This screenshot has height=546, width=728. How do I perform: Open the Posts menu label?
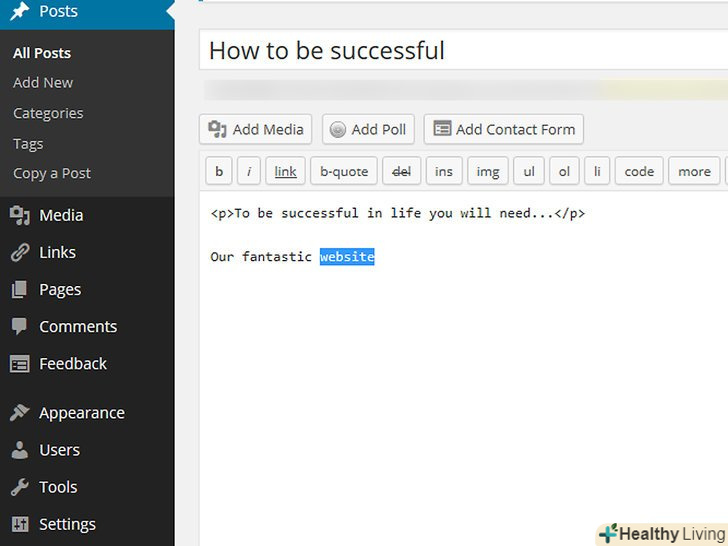(x=58, y=11)
